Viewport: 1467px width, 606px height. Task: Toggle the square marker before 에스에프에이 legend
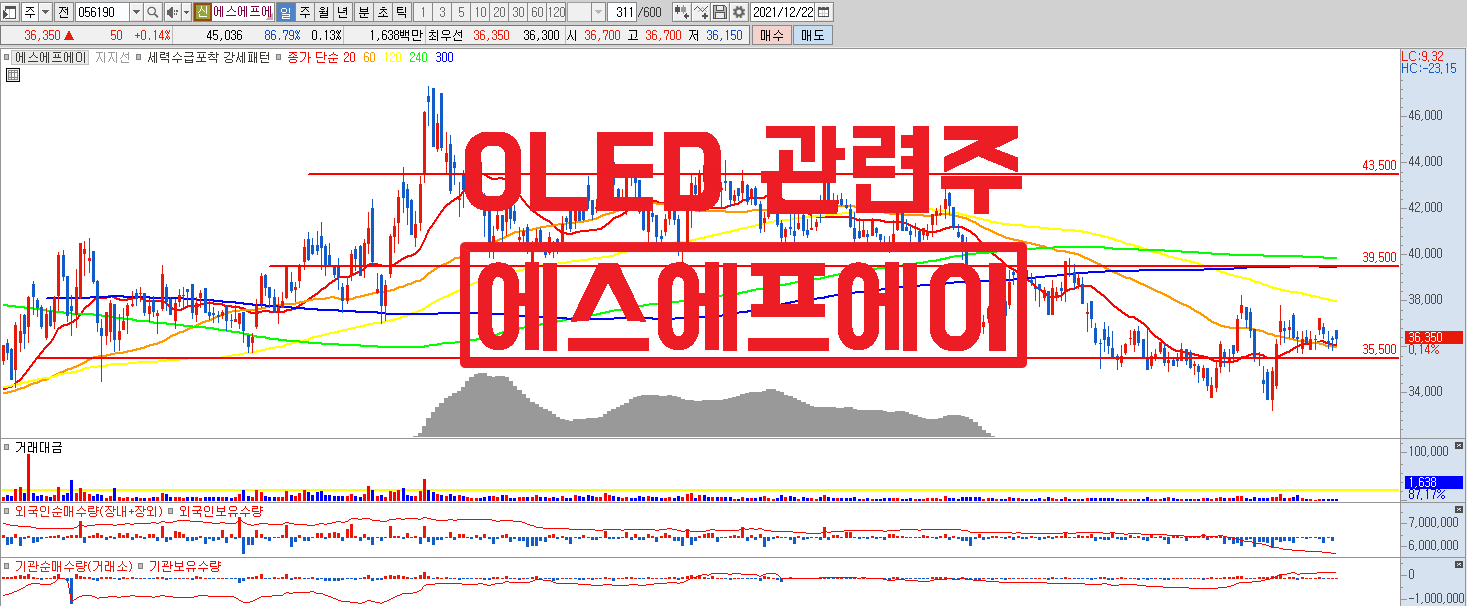(x=6, y=57)
